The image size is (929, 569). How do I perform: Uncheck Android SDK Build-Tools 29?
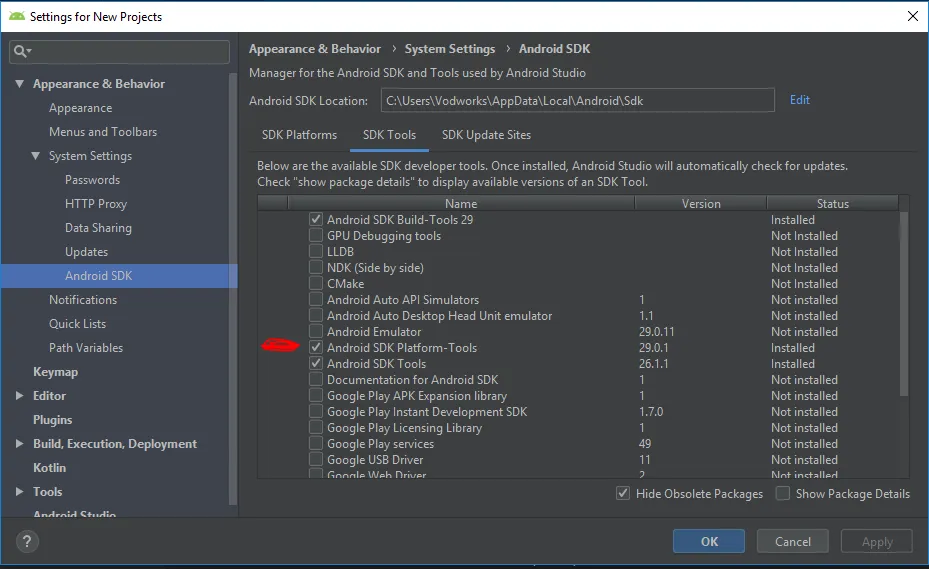(x=316, y=219)
